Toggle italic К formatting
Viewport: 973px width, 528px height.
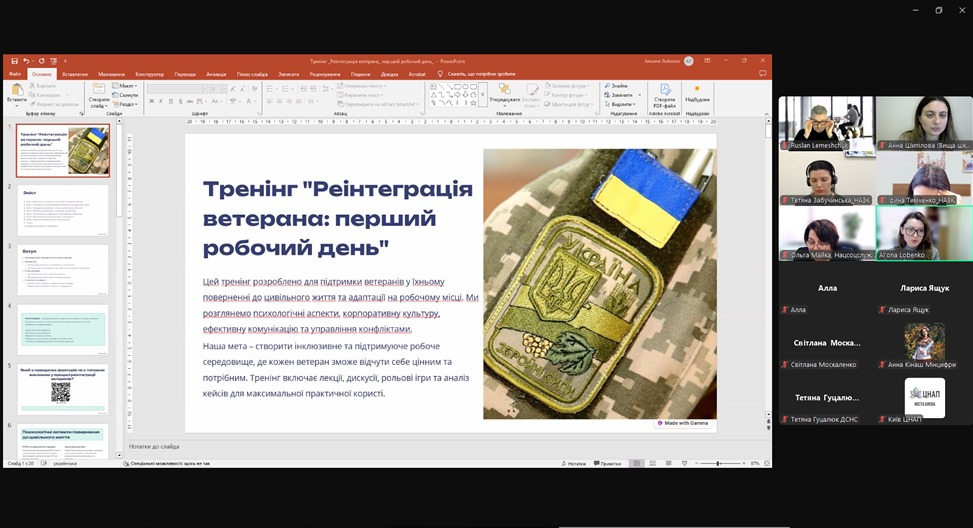click(x=161, y=101)
